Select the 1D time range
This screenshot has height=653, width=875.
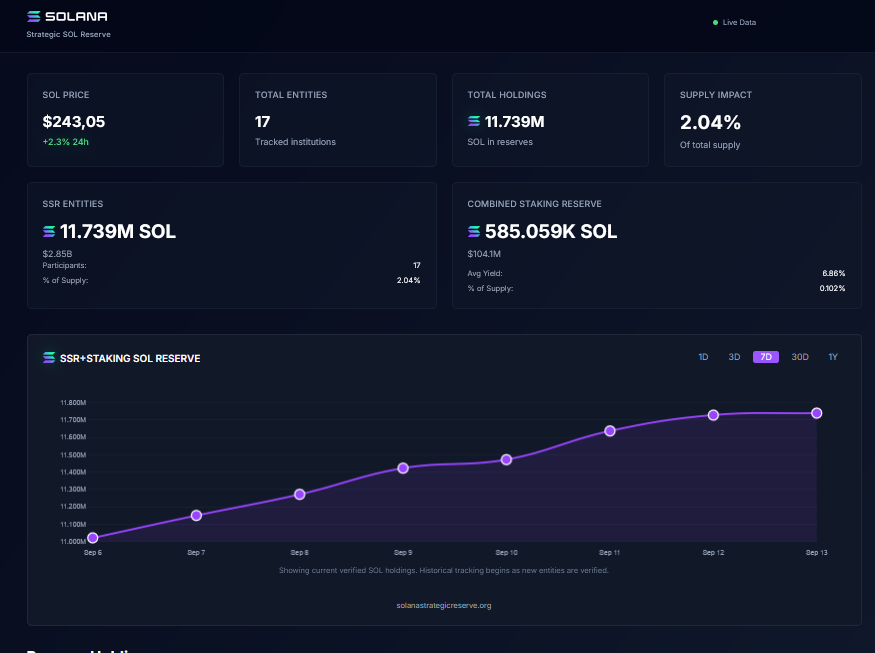pos(703,357)
